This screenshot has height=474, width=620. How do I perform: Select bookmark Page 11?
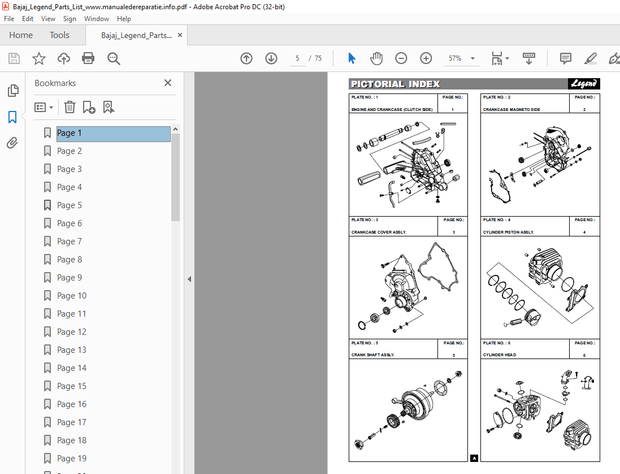tap(72, 314)
